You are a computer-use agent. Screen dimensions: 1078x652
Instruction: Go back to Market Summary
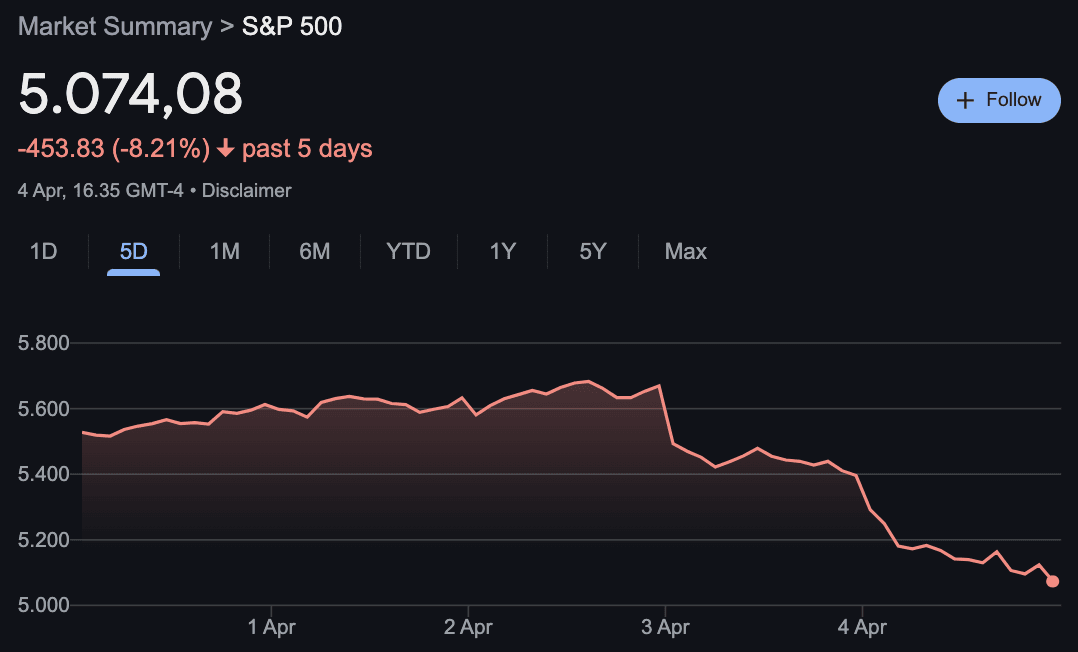pyautogui.click(x=113, y=26)
